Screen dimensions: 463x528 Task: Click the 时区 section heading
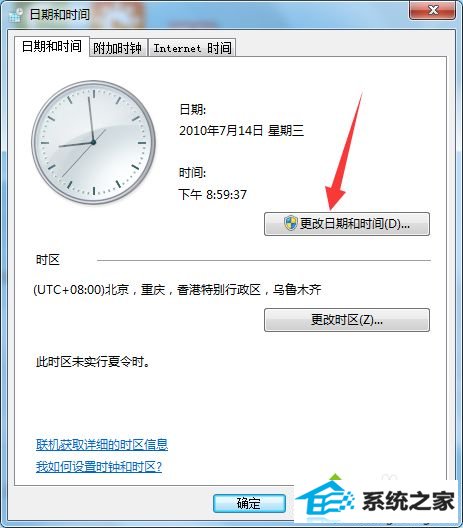[48, 260]
